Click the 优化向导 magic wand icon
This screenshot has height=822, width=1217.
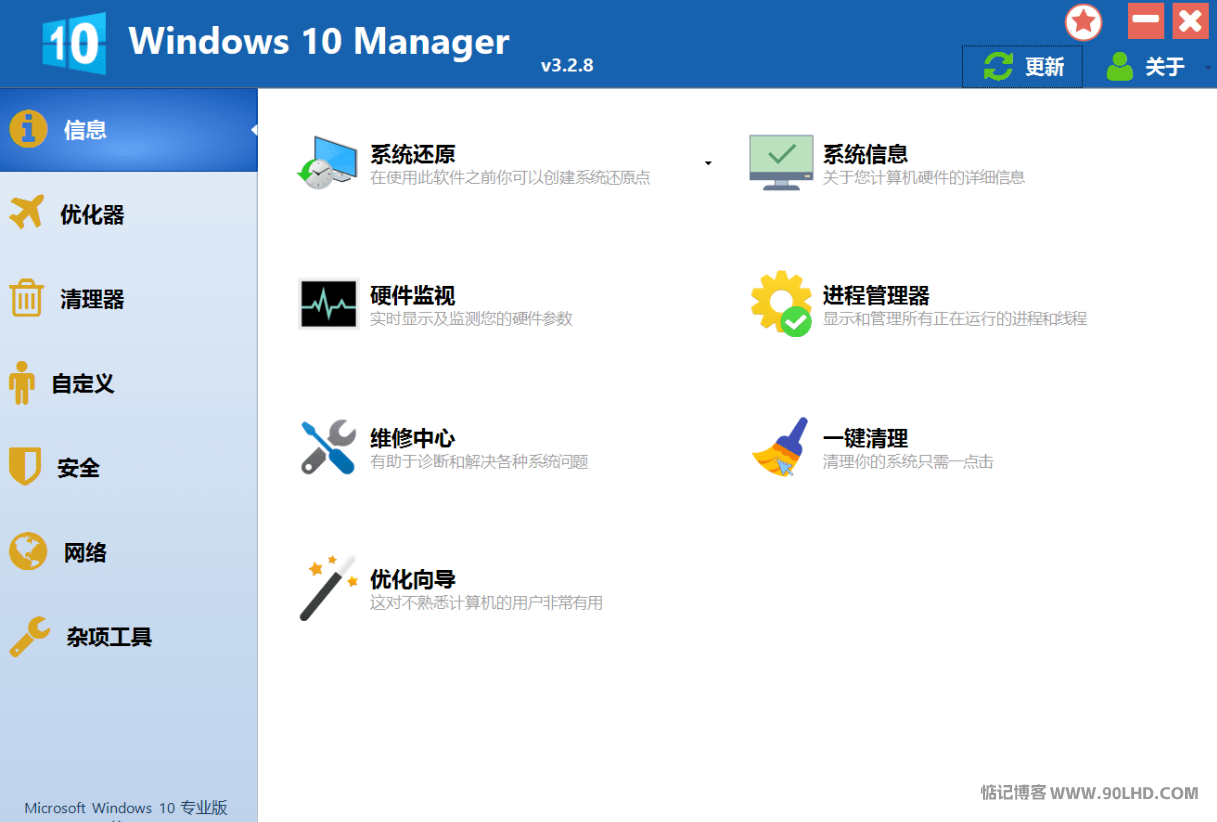(x=328, y=588)
